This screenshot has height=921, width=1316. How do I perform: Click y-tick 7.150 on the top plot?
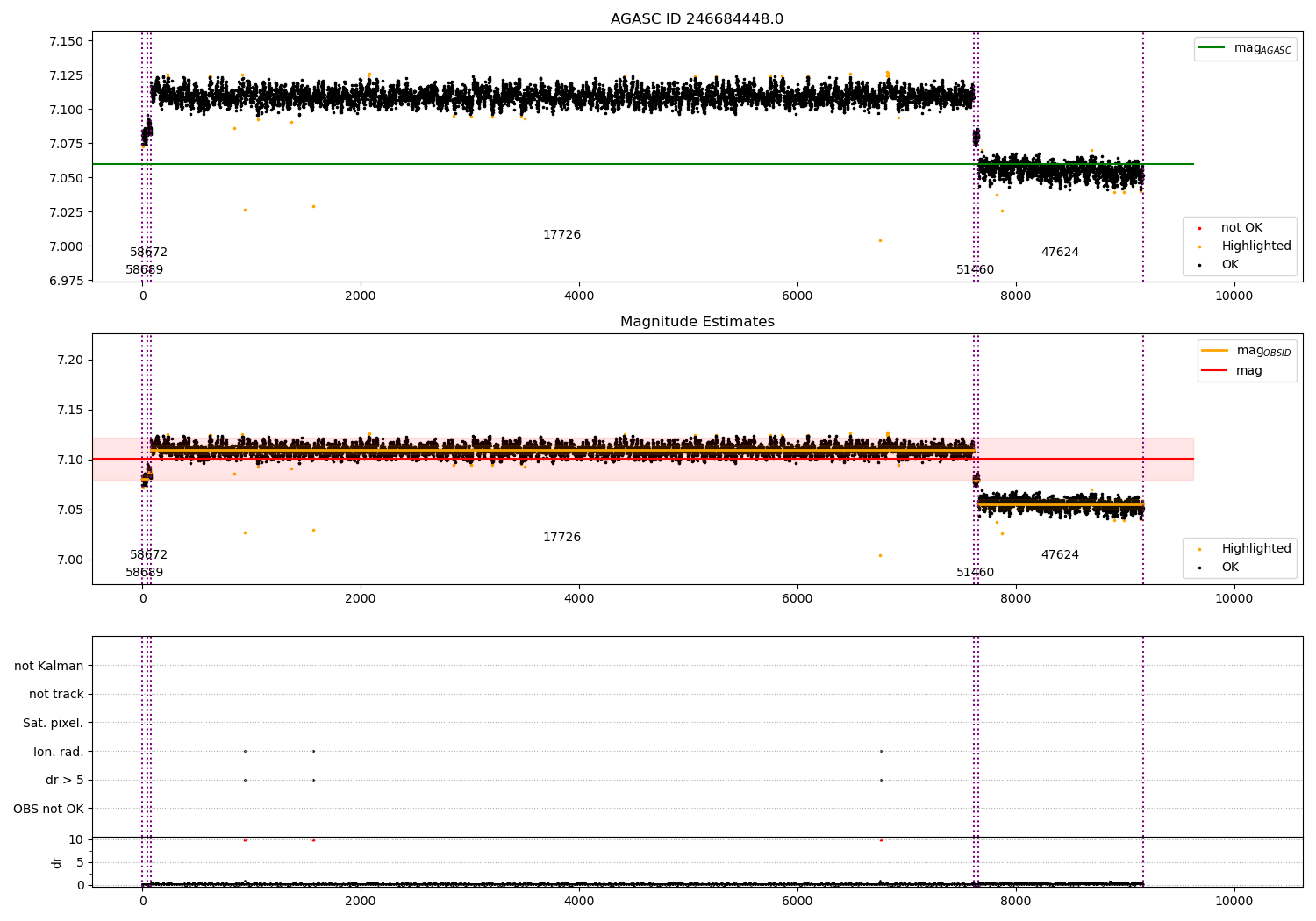[x=66, y=42]
